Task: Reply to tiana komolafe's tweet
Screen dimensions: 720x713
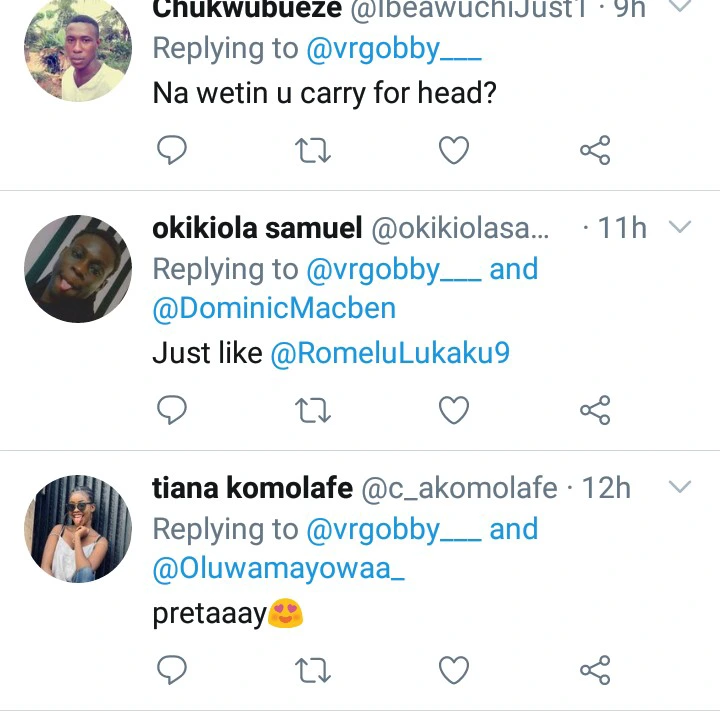Action: (x=172, y=669)
